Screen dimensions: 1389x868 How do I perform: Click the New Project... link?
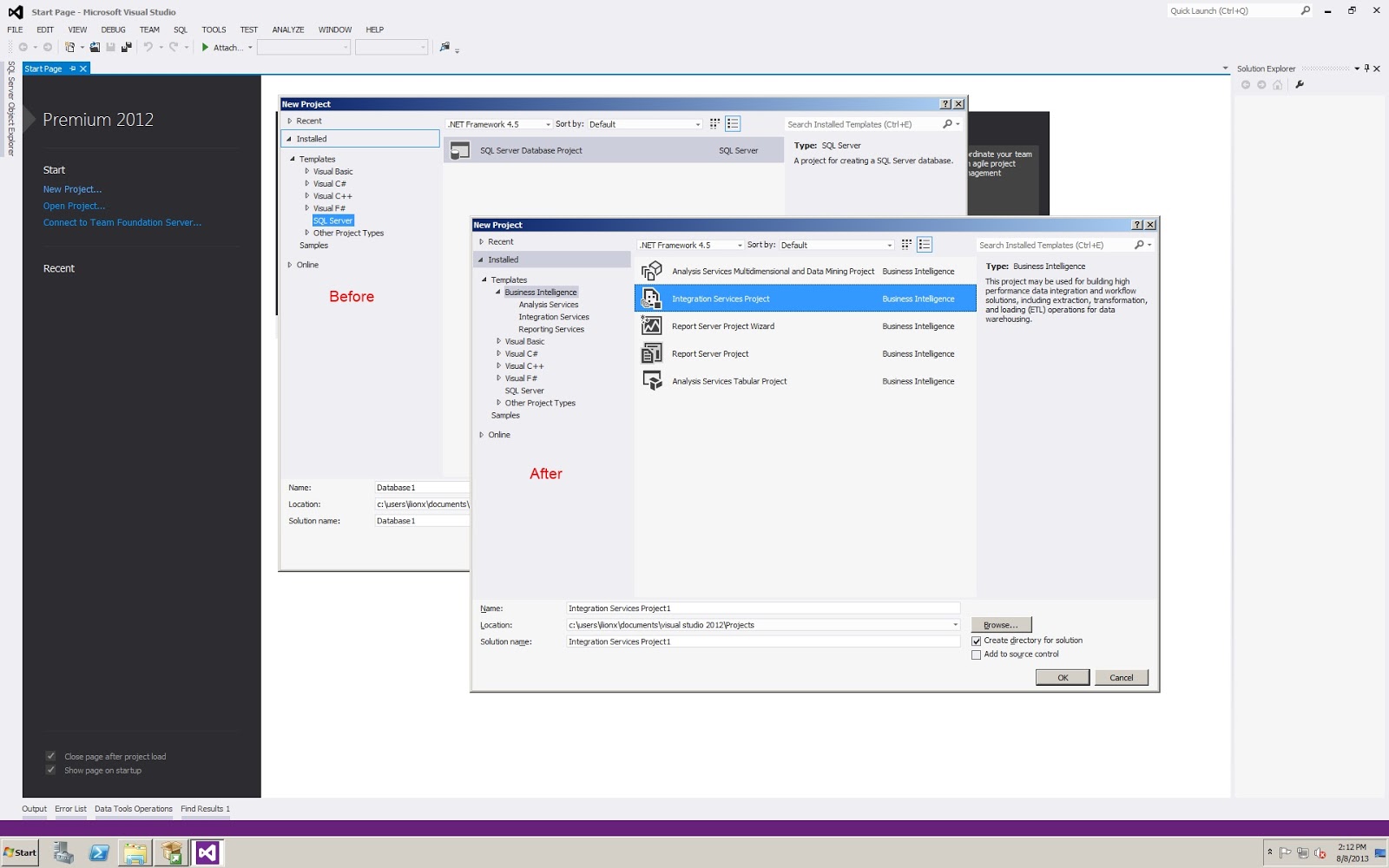pos(72,189)
